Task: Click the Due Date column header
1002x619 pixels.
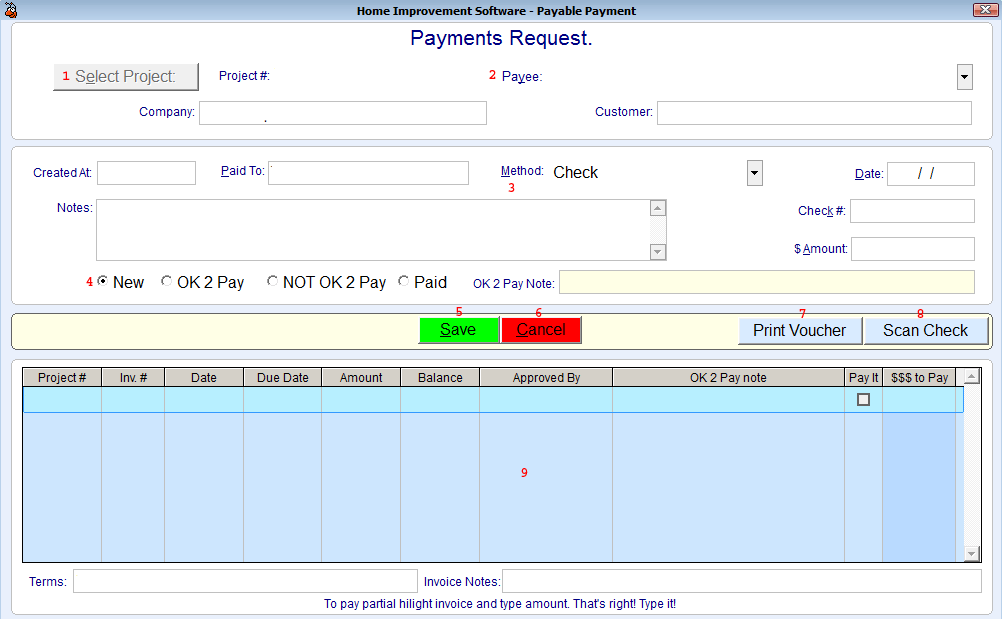Action: (x=282, y=378)
